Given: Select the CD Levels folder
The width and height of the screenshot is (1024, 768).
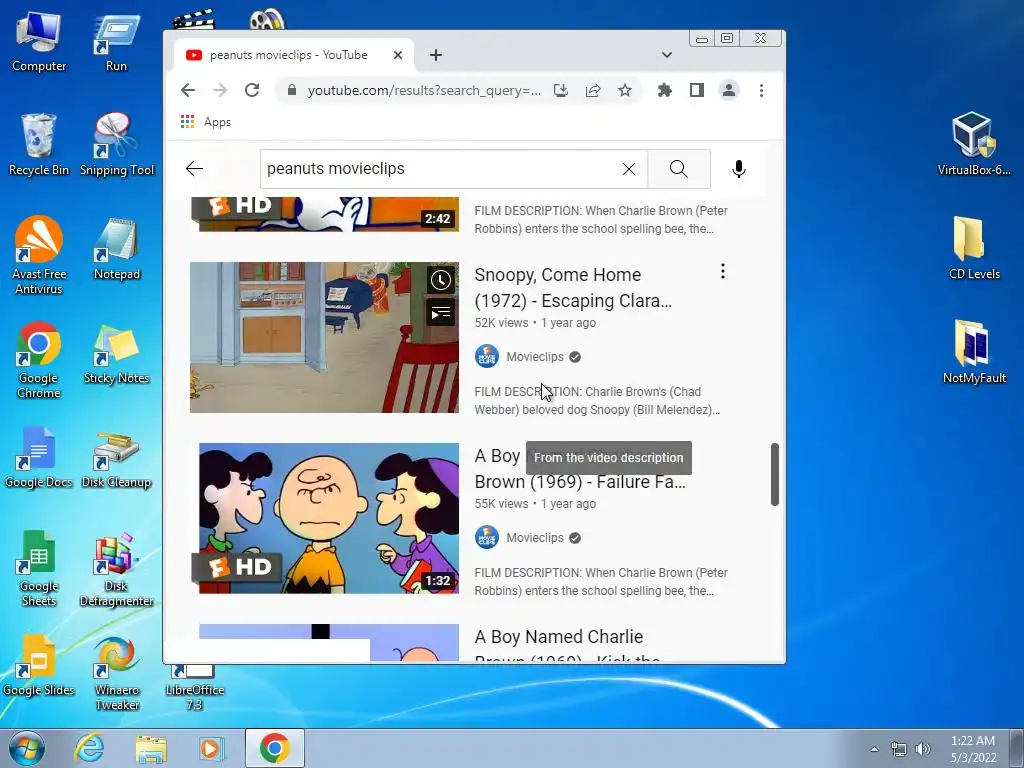Looking at the screenshot, I should point(974,248).
